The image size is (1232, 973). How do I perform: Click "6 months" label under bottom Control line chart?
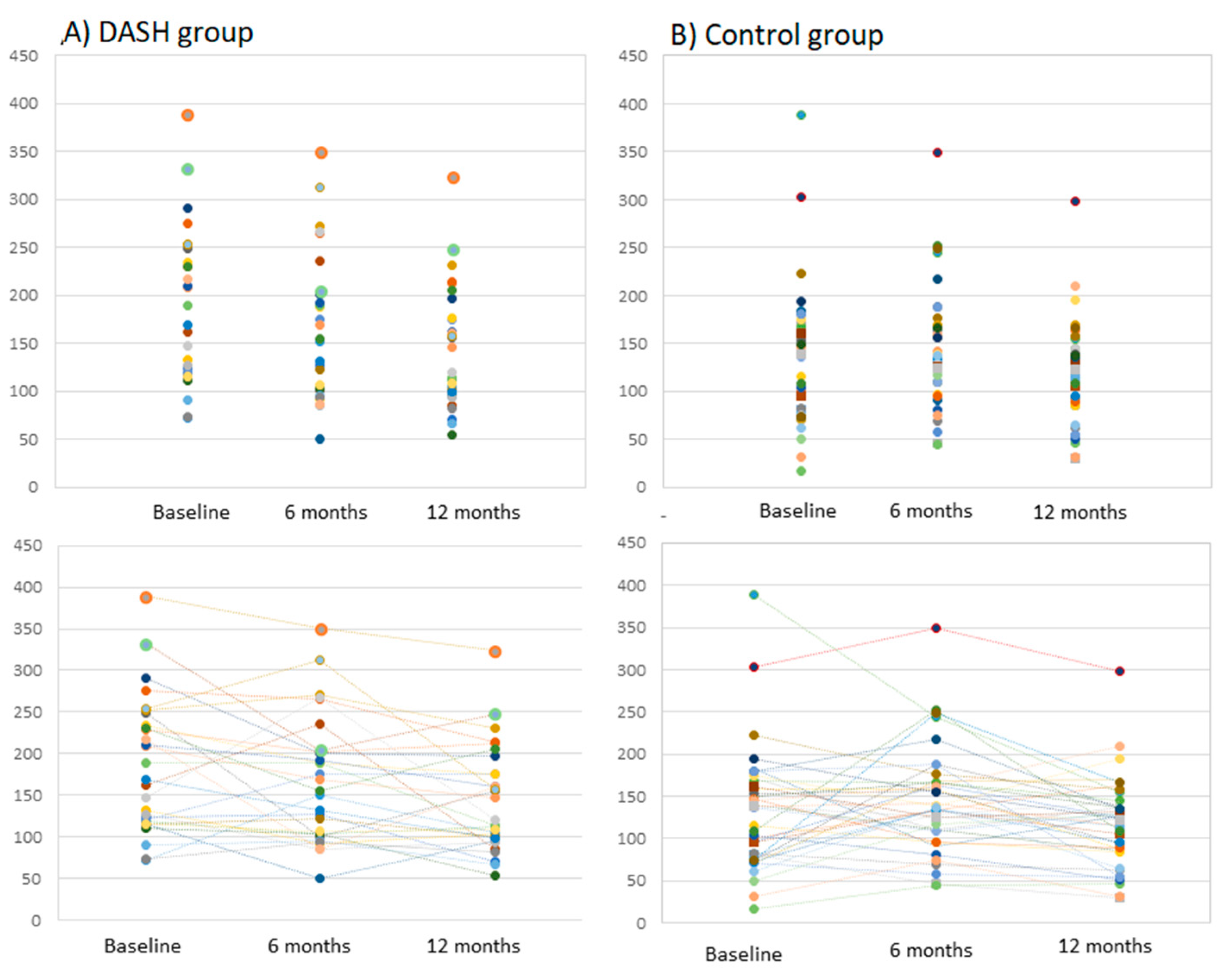930,950
